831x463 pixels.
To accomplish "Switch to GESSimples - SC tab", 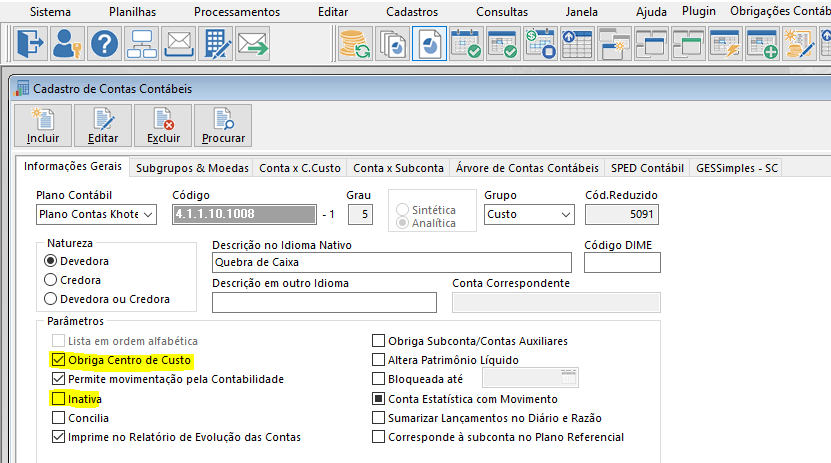I will 737,168.
